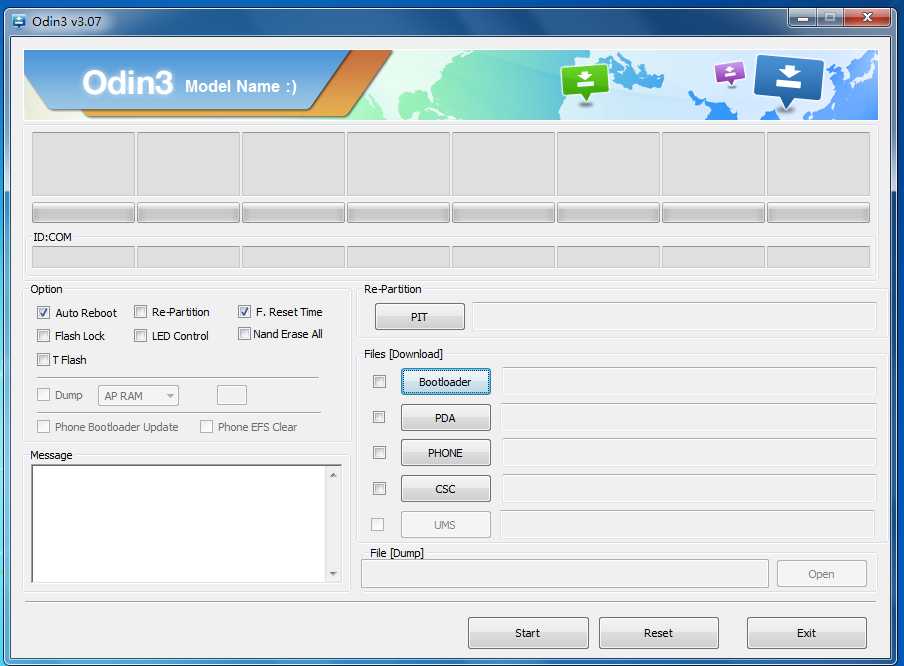This screenshot has height=666, width=904.
Task: Enable the Re-Partition option
Action: point(140,312)
